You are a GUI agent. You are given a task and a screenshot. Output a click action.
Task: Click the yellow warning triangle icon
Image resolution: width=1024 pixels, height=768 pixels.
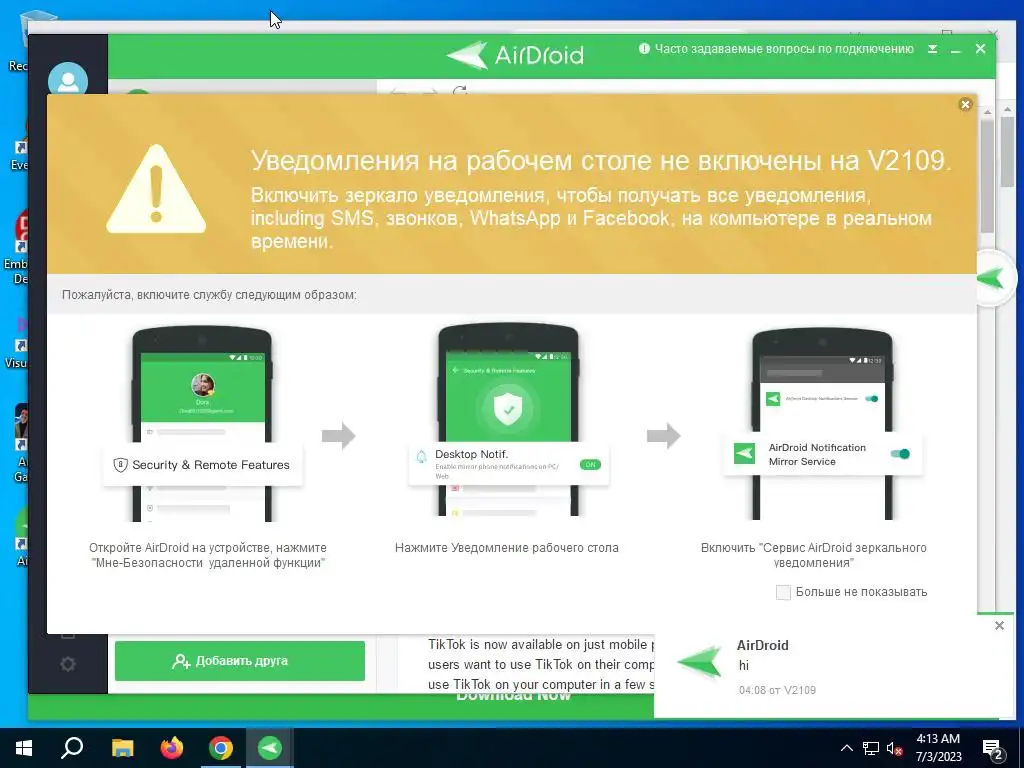coord(156,189)
